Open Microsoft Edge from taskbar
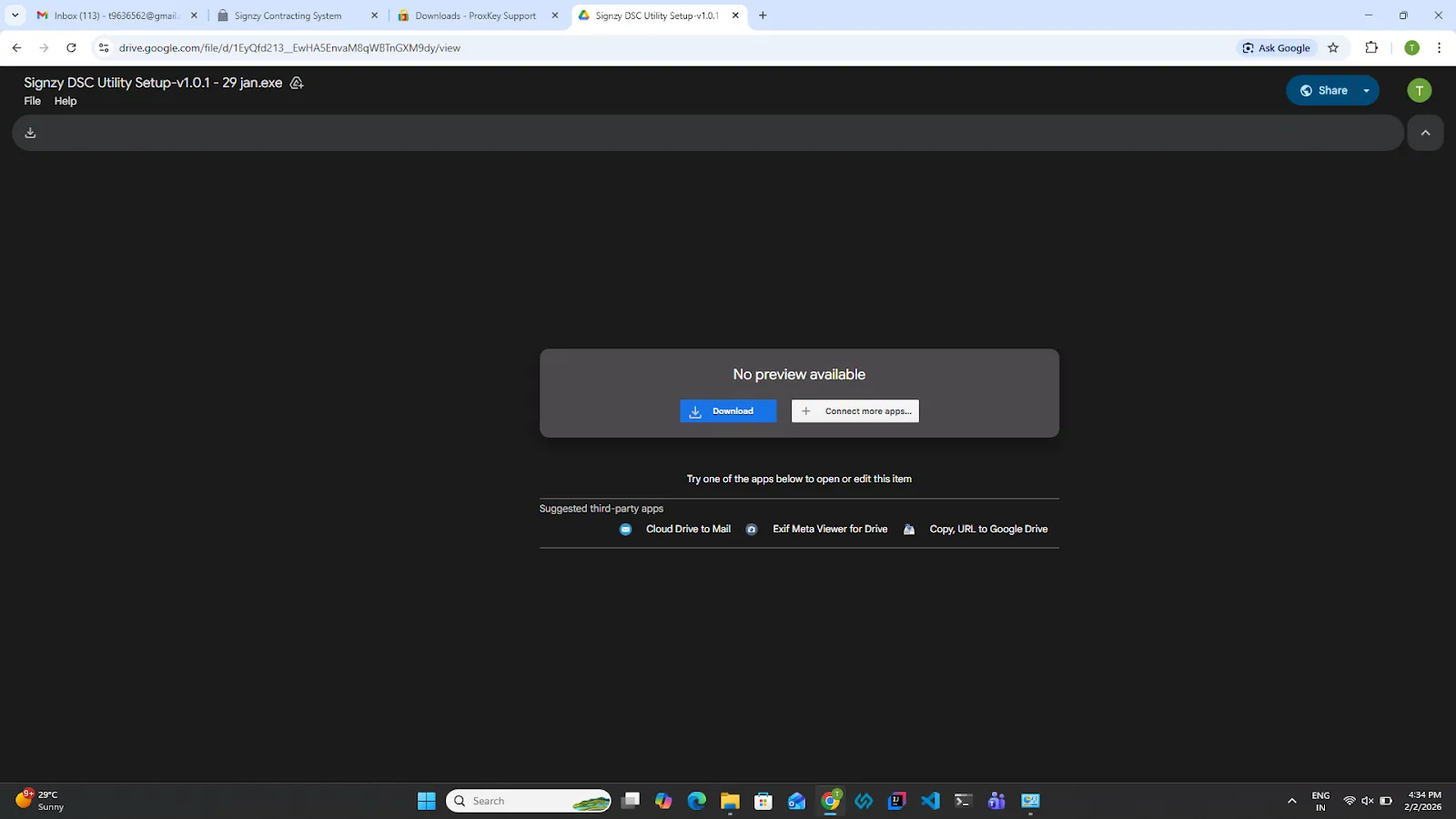This screenshot has height=819, width=1456. (696, 801)
